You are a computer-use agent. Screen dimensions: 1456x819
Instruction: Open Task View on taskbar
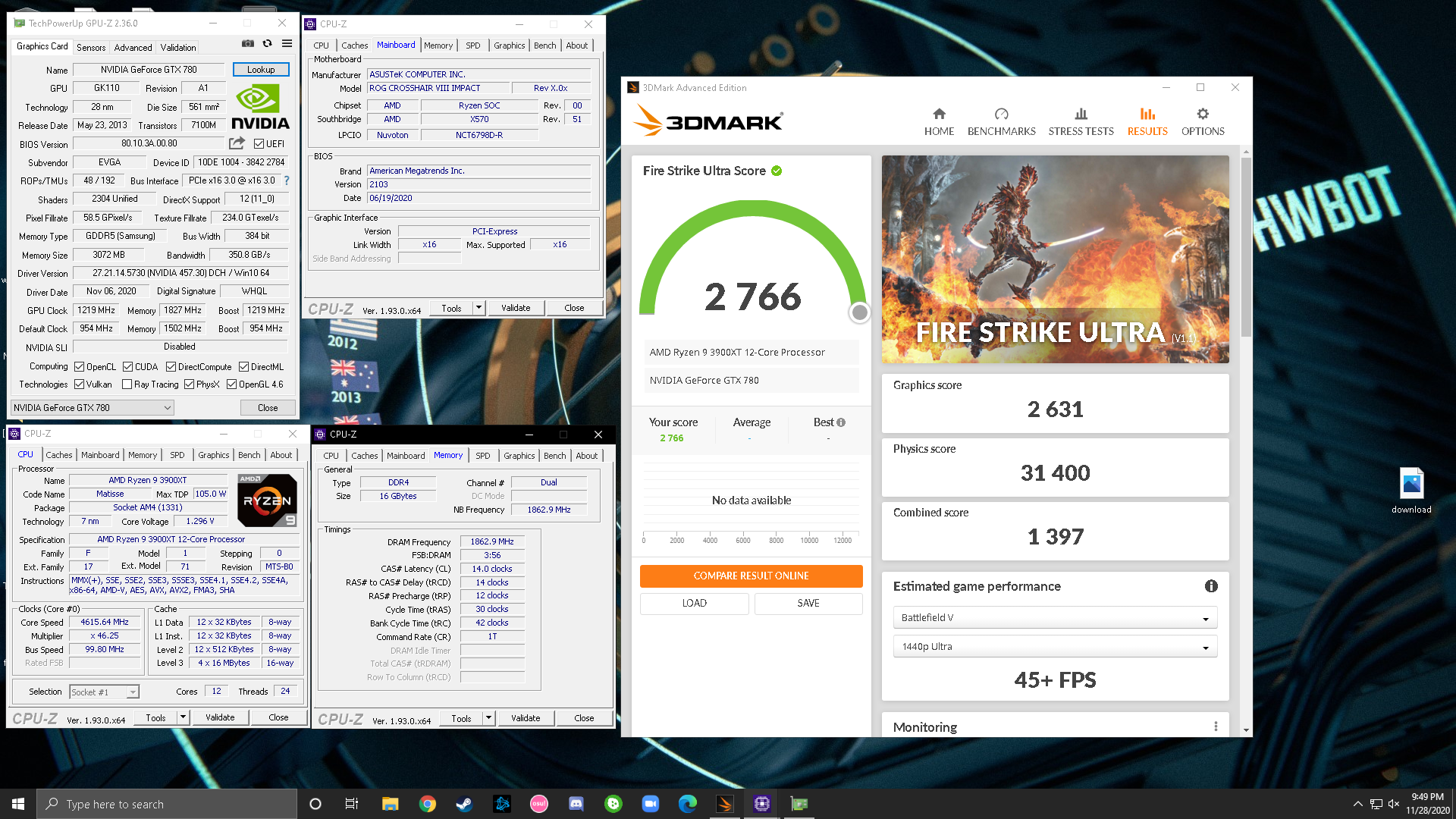(x=351, y=804)
